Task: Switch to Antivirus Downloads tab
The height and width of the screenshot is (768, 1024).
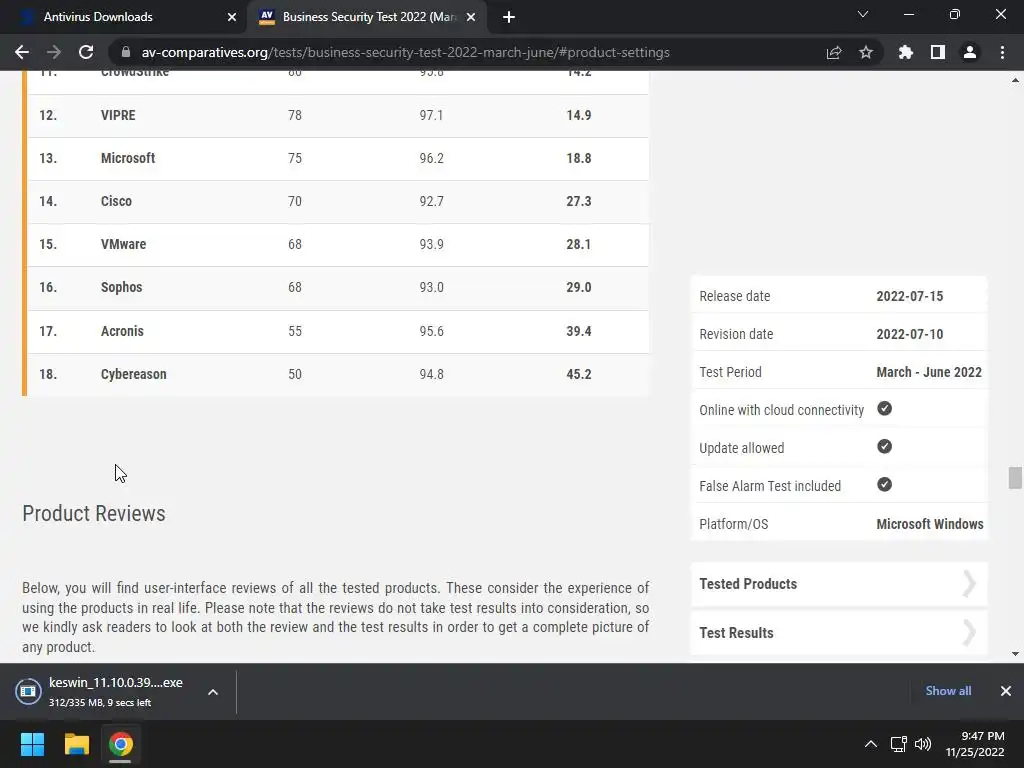Action: pyautogui.click(x=124, y=17)
